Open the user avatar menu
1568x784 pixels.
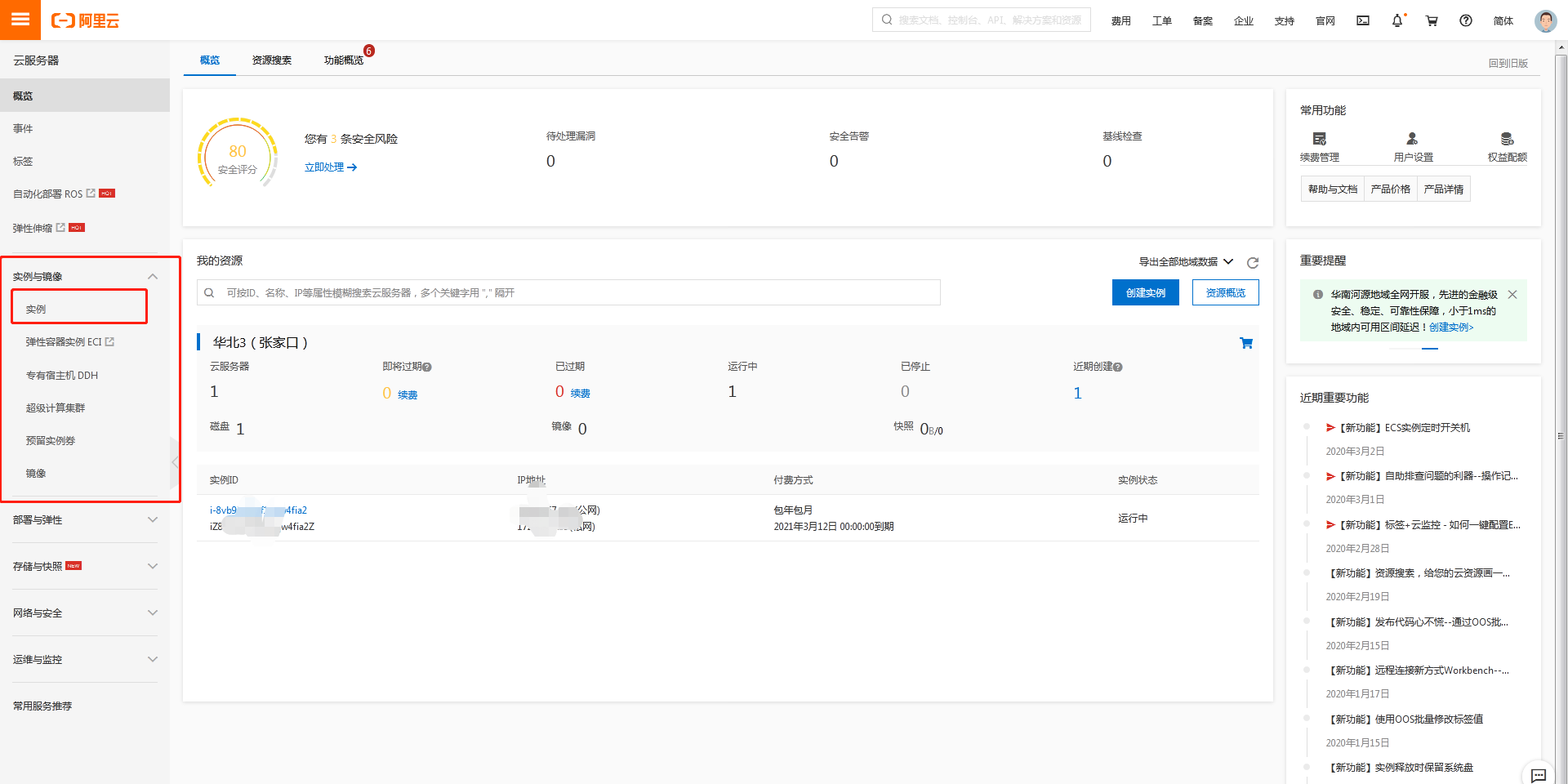point(1546,20)
